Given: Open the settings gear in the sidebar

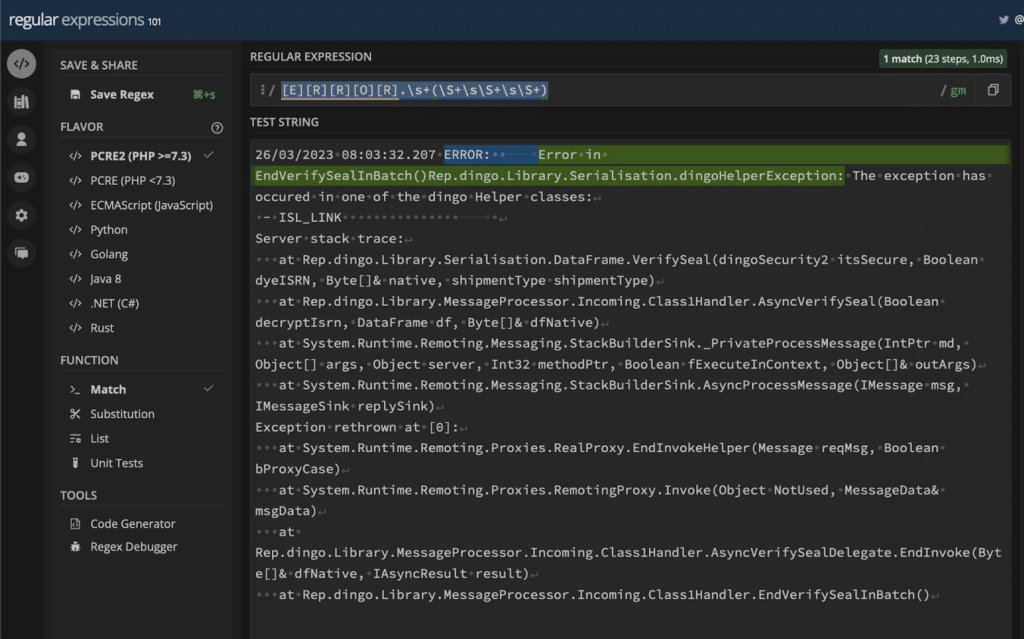Looking at the screenshot, I should click(x=21, y=215).
